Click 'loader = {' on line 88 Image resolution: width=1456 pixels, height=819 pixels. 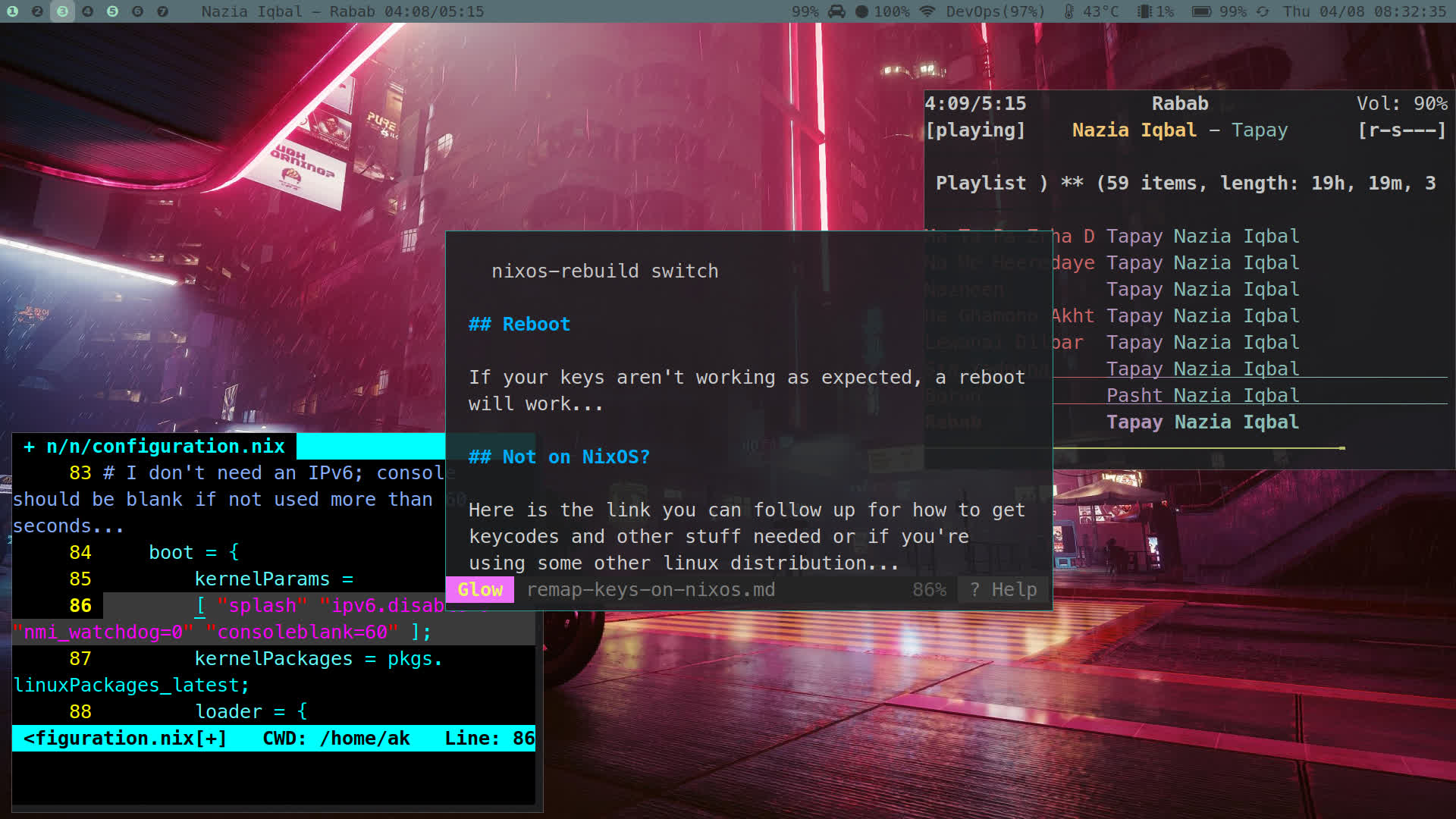pyautogui.click(x=251, y=711)
